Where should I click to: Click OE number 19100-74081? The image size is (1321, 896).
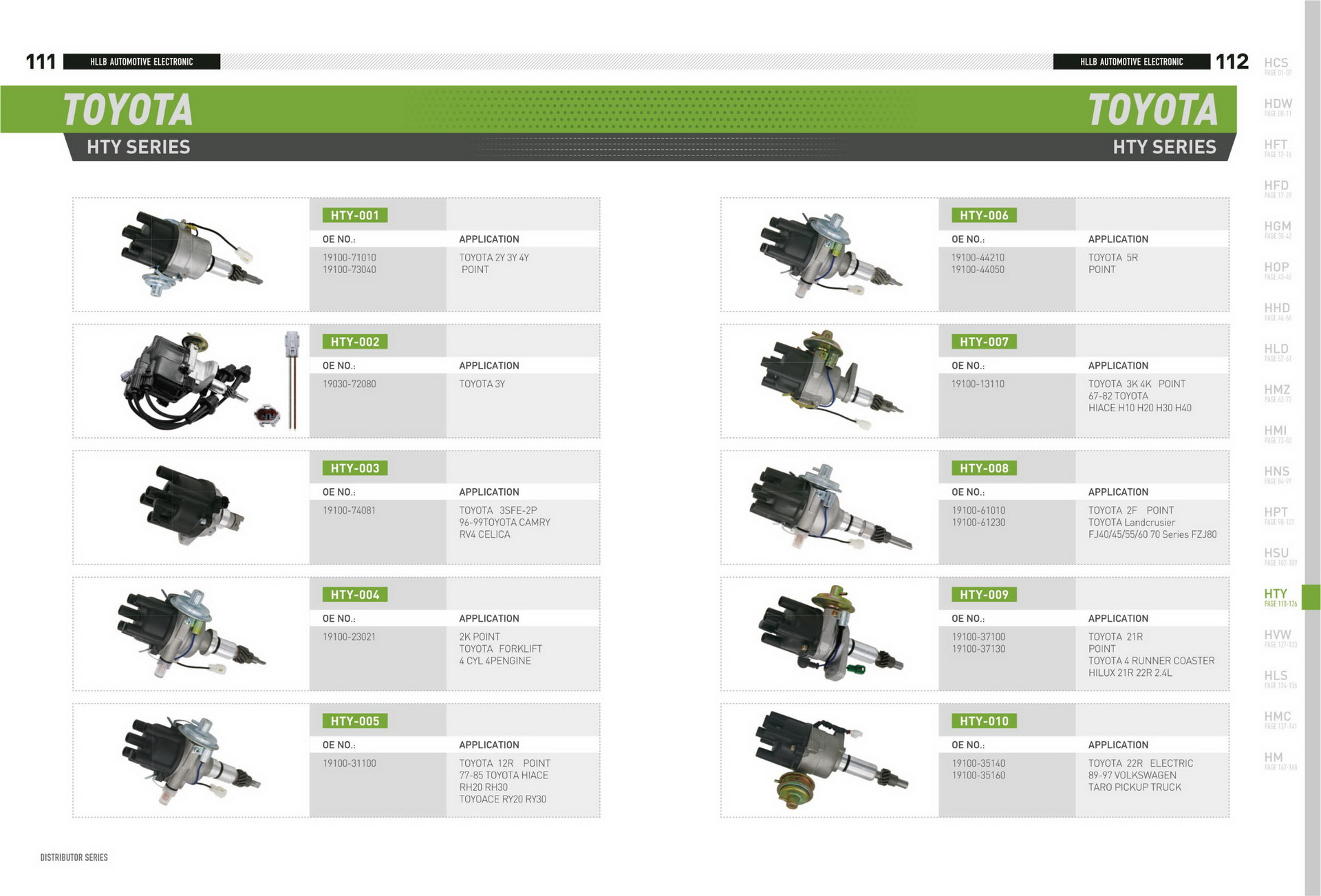[349, 510]
